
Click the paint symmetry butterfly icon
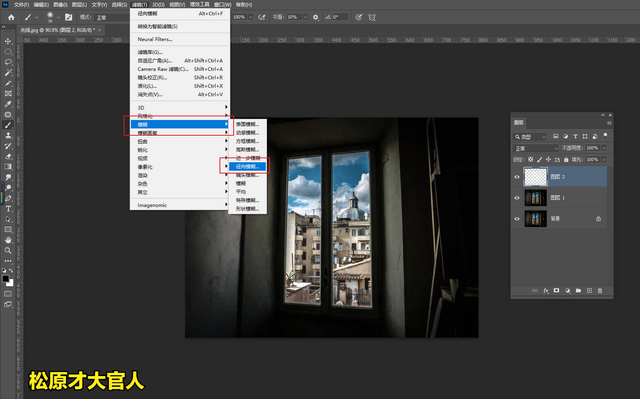372,17
